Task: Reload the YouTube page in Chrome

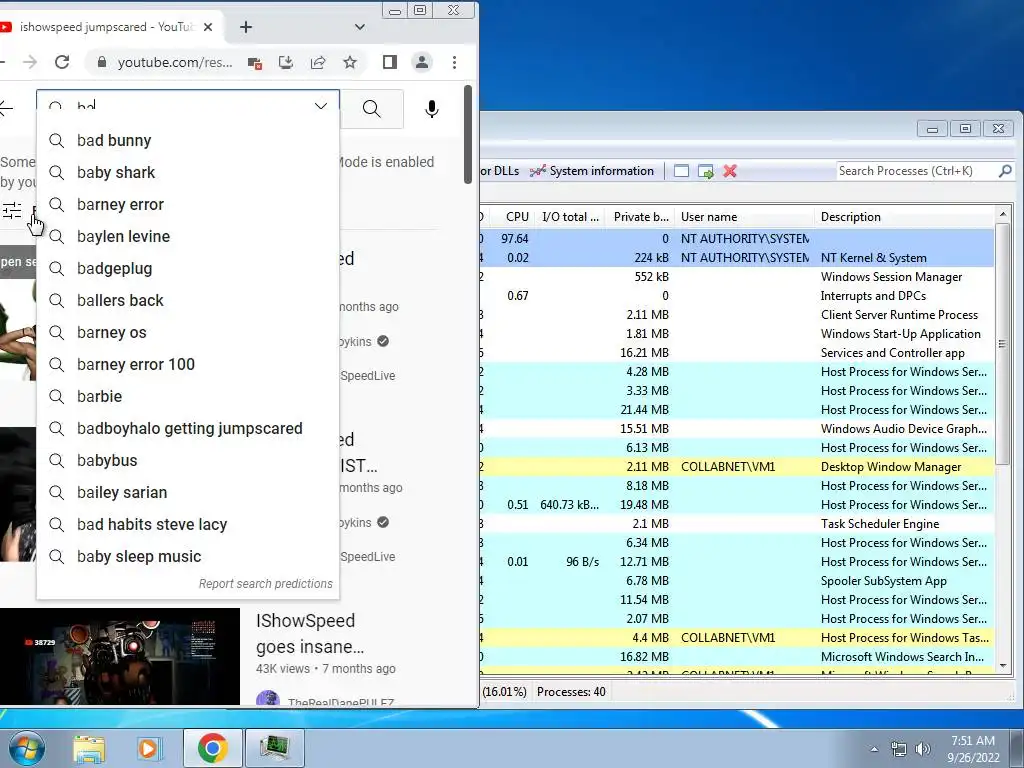Action: pyautogui.click(x=62, y=62)
